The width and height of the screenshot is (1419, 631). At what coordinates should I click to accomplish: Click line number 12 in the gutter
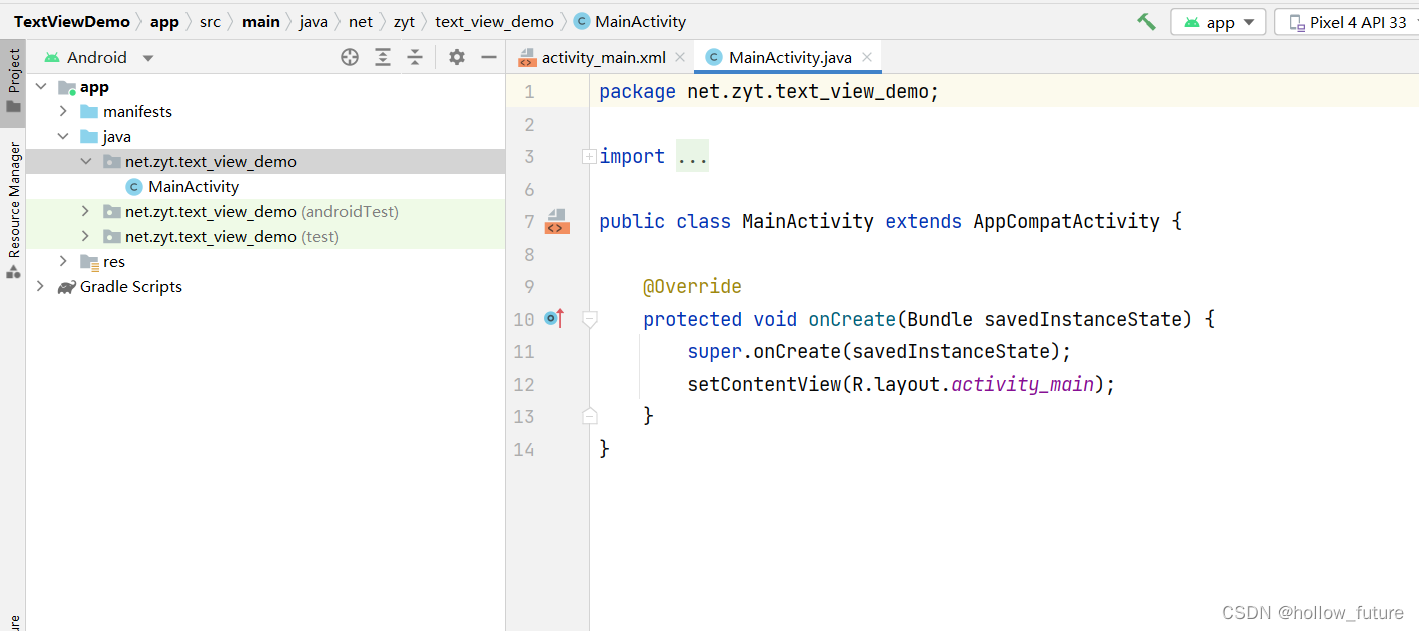(x=524, y=384)
